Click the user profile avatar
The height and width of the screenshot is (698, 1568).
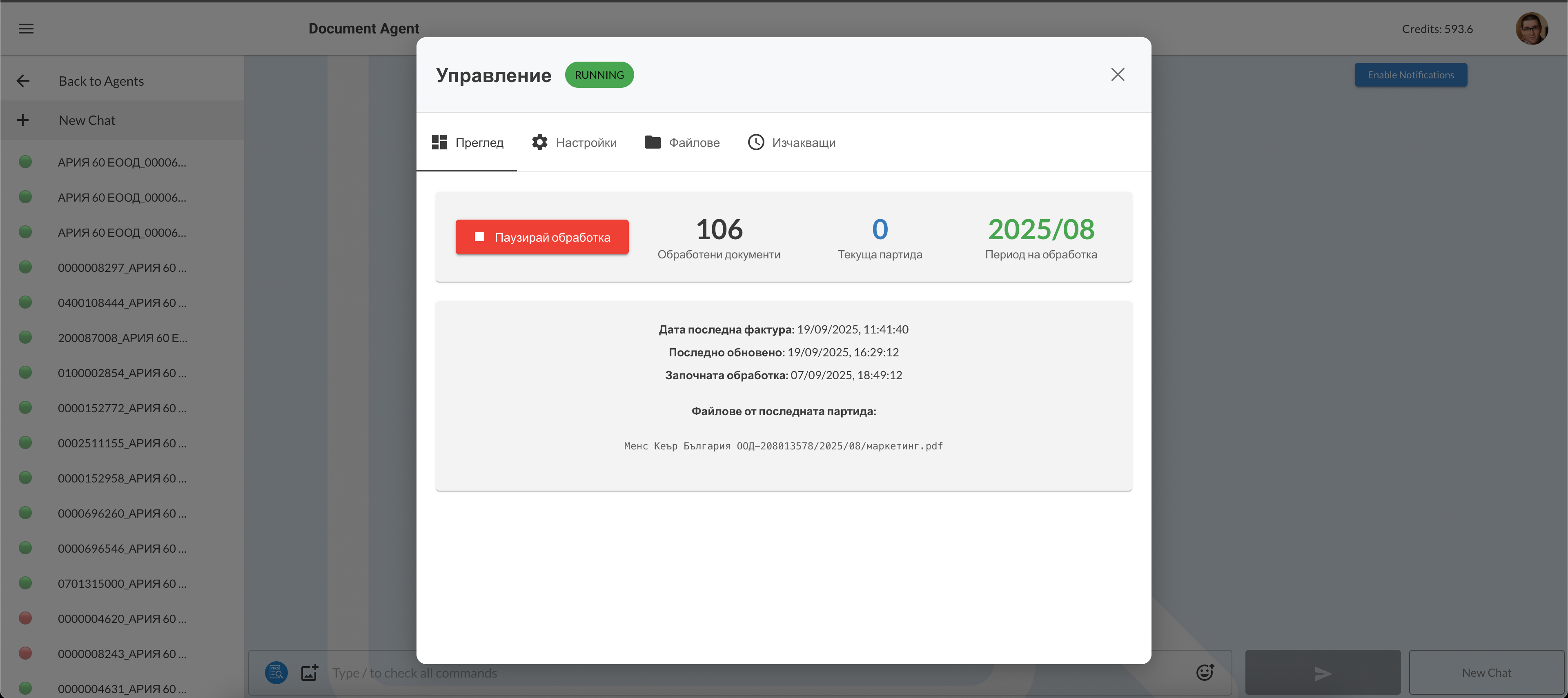click(x=1531, y=29)
